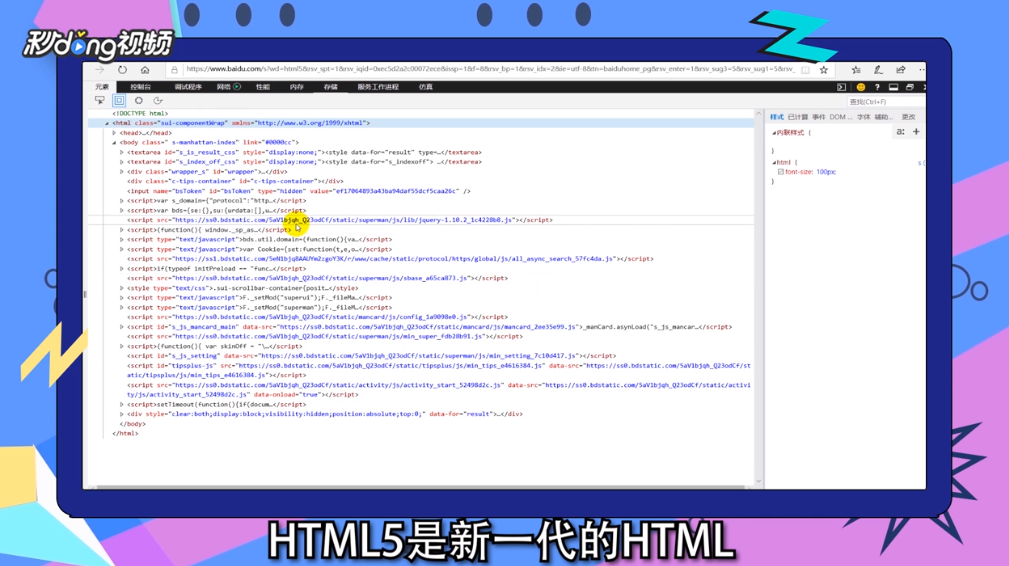
Task: Click the color picker circle icon
Action: pos(138,100)
